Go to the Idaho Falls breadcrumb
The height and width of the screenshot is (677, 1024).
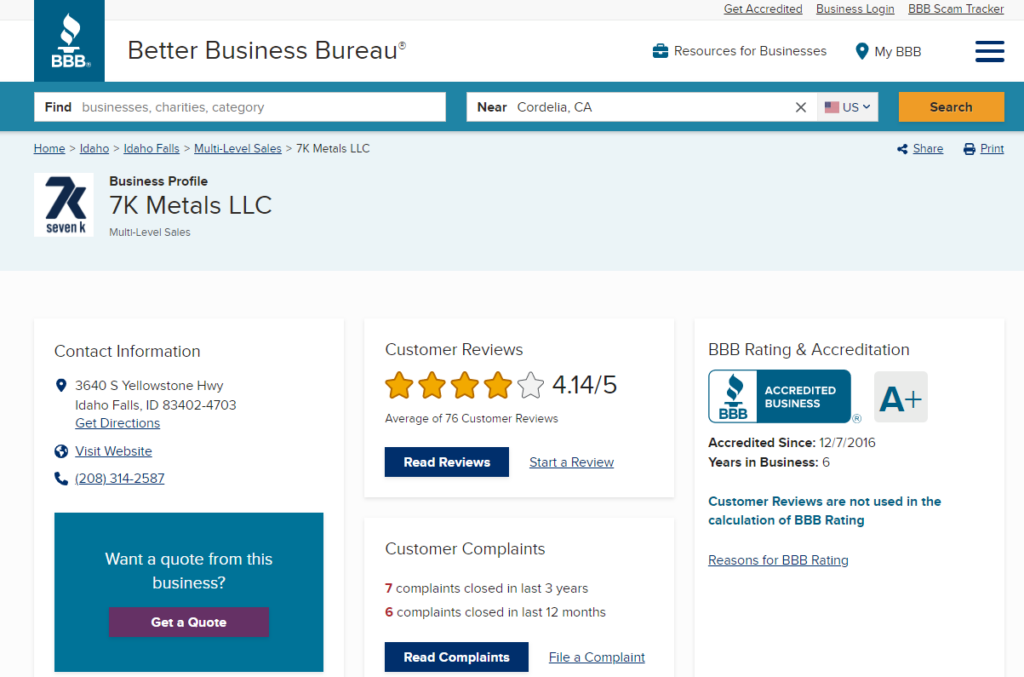coord(152,149)
